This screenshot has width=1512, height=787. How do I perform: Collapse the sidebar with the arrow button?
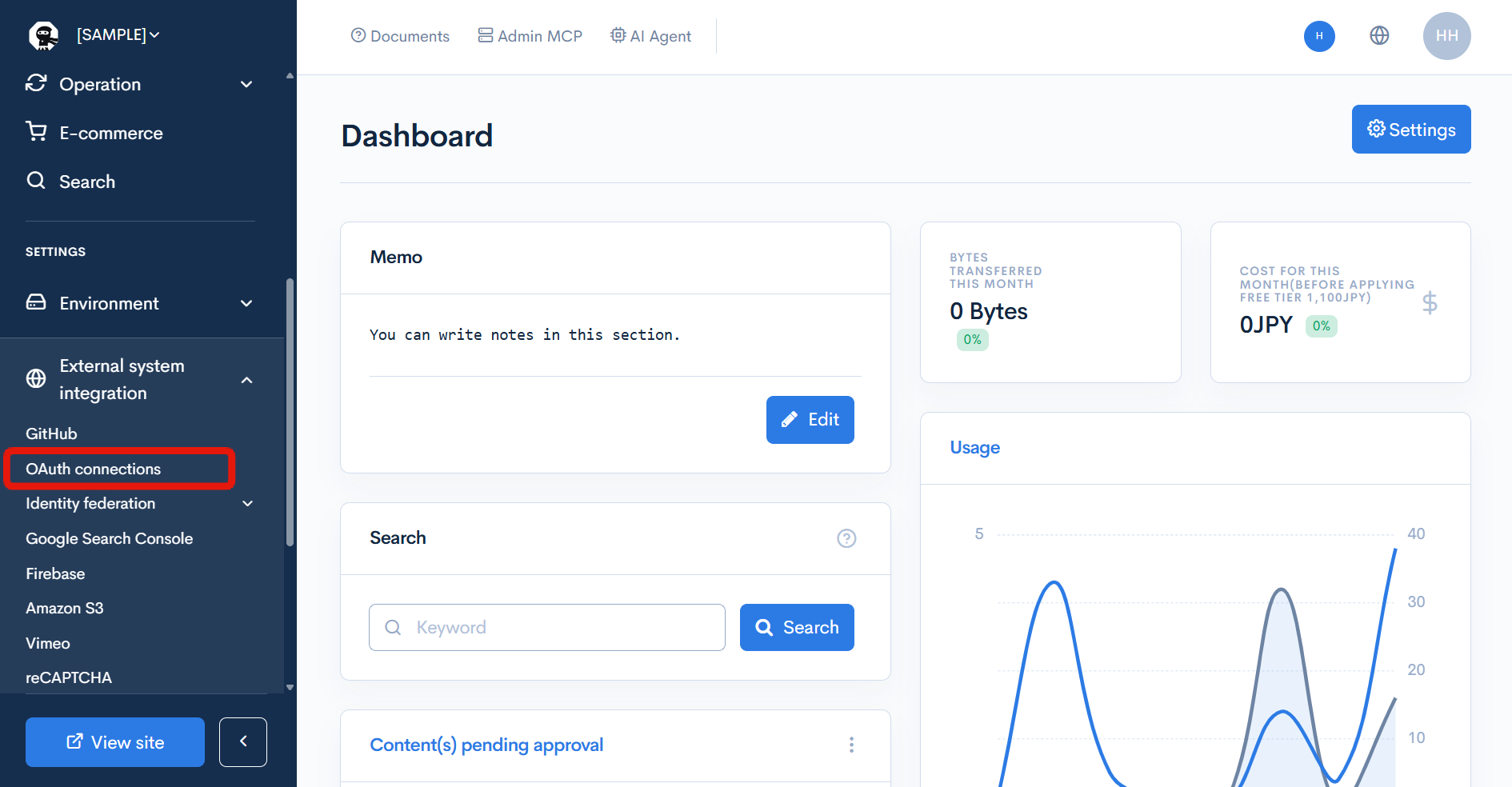pyautogui.click(x=243, y=742)
